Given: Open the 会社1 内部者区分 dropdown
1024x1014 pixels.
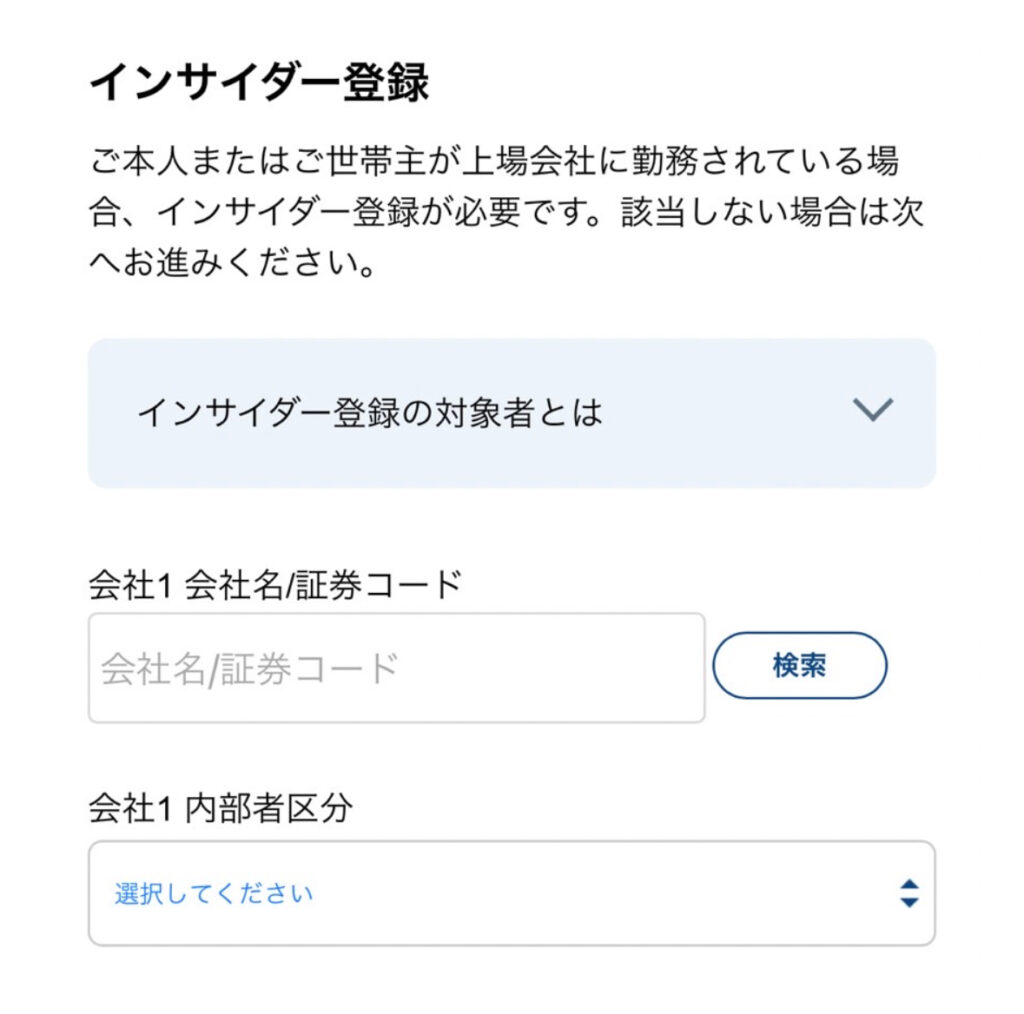Looking at the screenshot, I should click(x=511, y=893).
